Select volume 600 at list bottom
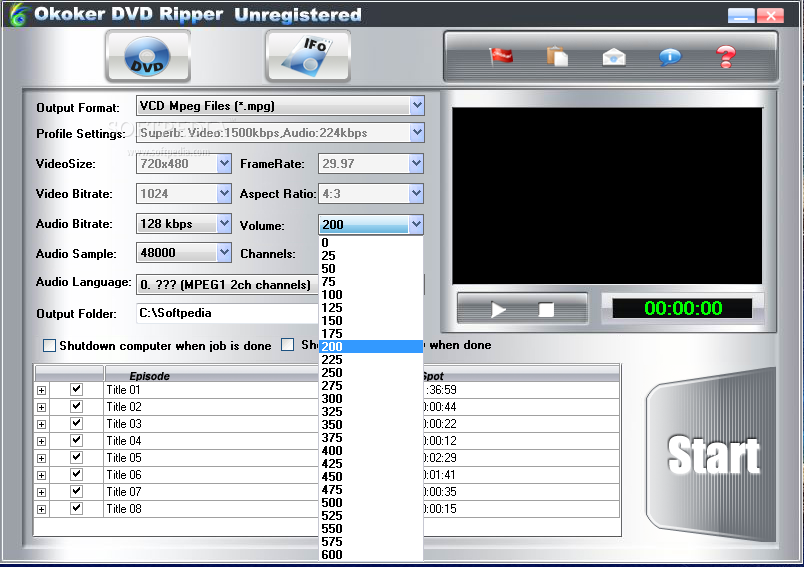Screen dimensions: 804x567 click(x=371, y=555)
